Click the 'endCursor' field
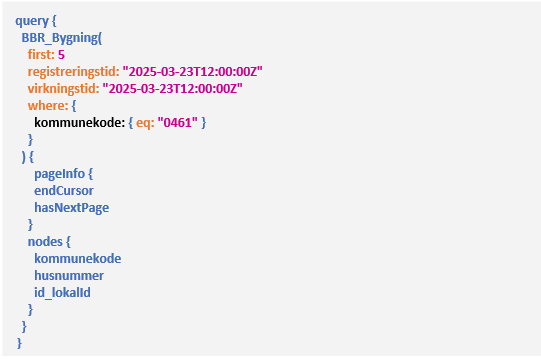 [x=64, y=191]
